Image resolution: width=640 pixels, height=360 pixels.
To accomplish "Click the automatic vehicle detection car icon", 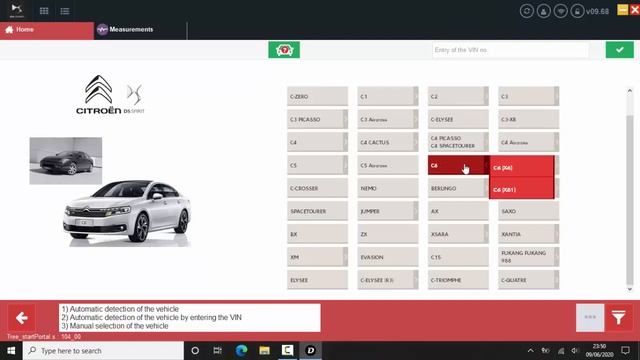I will pos(284,50).
